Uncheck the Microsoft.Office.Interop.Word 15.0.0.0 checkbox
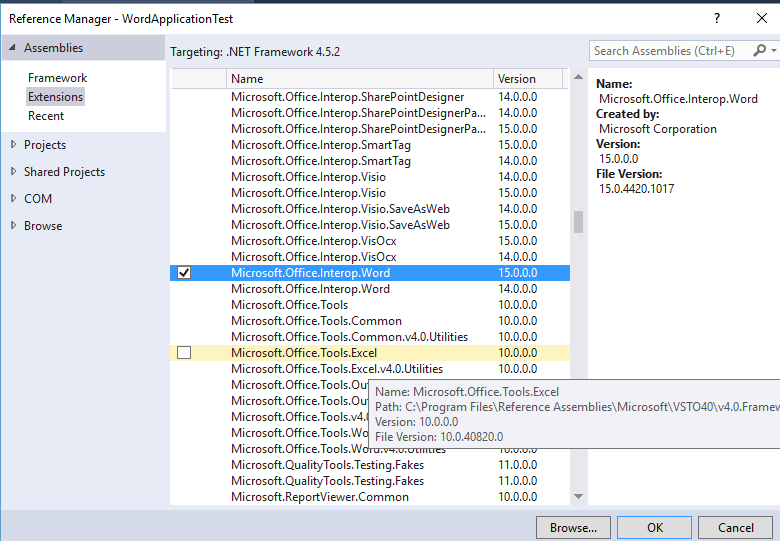780x541 pixels. (184, 272)
